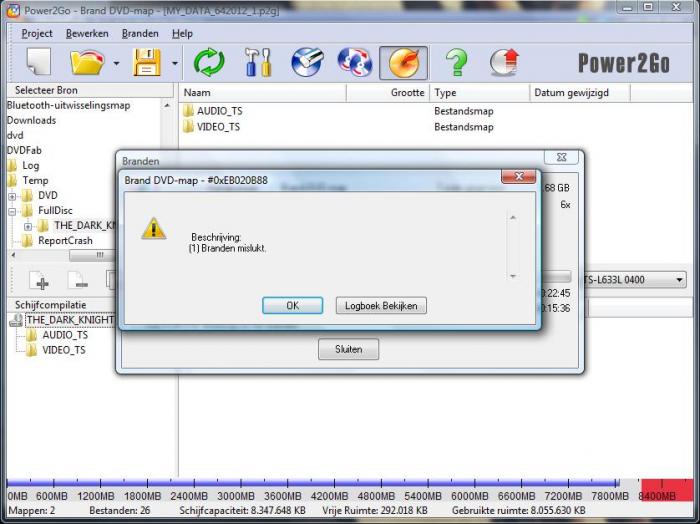Viewport: 700px width, 524px height.
Task: Sort by the Type column header
Action: (x=480, y=93)
